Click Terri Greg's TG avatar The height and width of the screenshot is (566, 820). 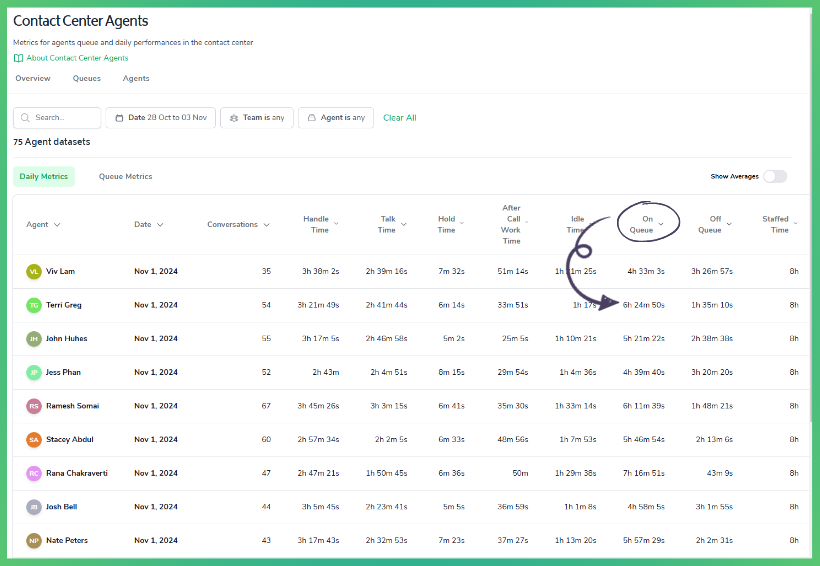coord(34,305)
